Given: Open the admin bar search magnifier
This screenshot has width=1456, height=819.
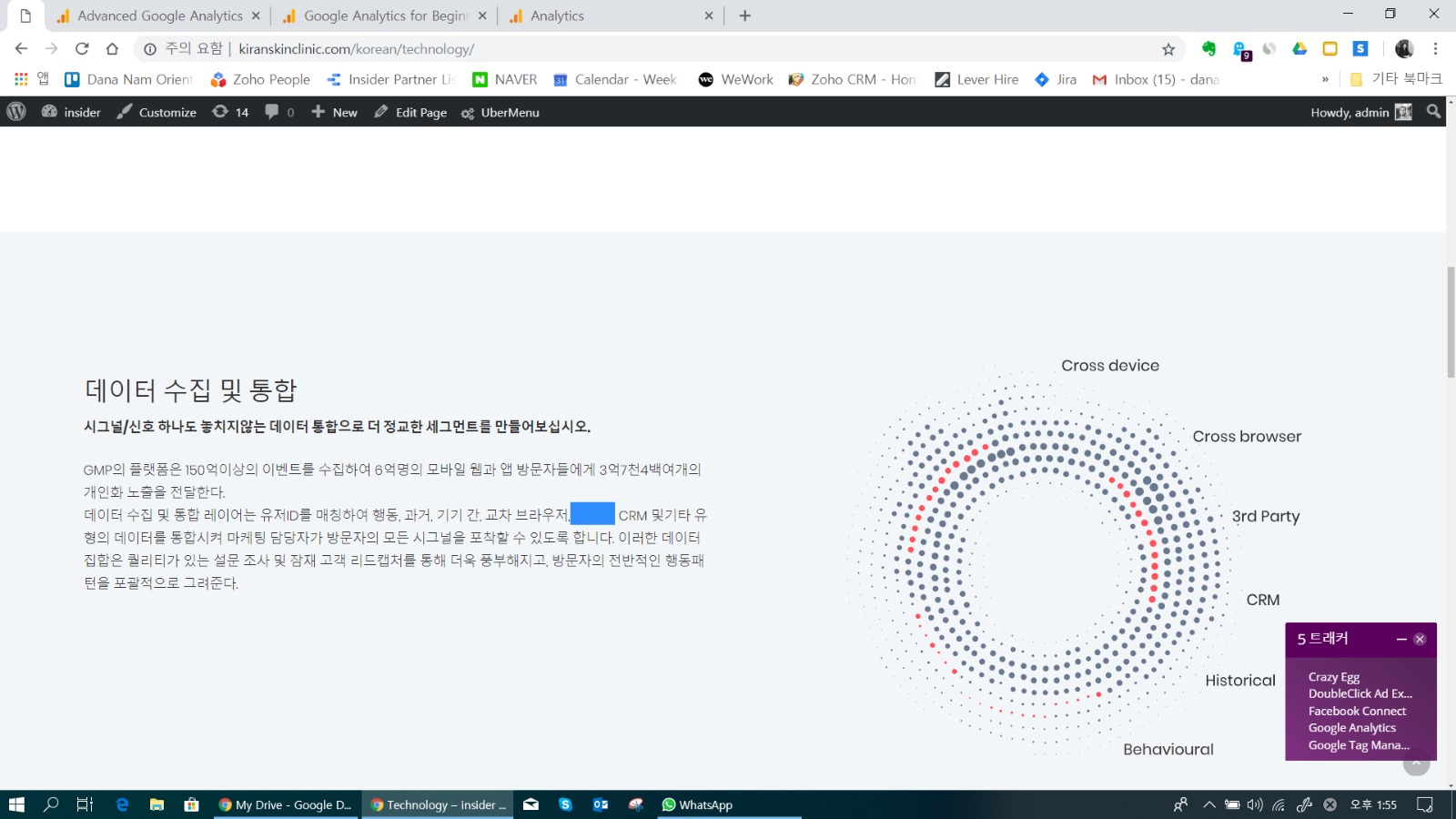Looking at the screenshot, I should click(1434, 112).
